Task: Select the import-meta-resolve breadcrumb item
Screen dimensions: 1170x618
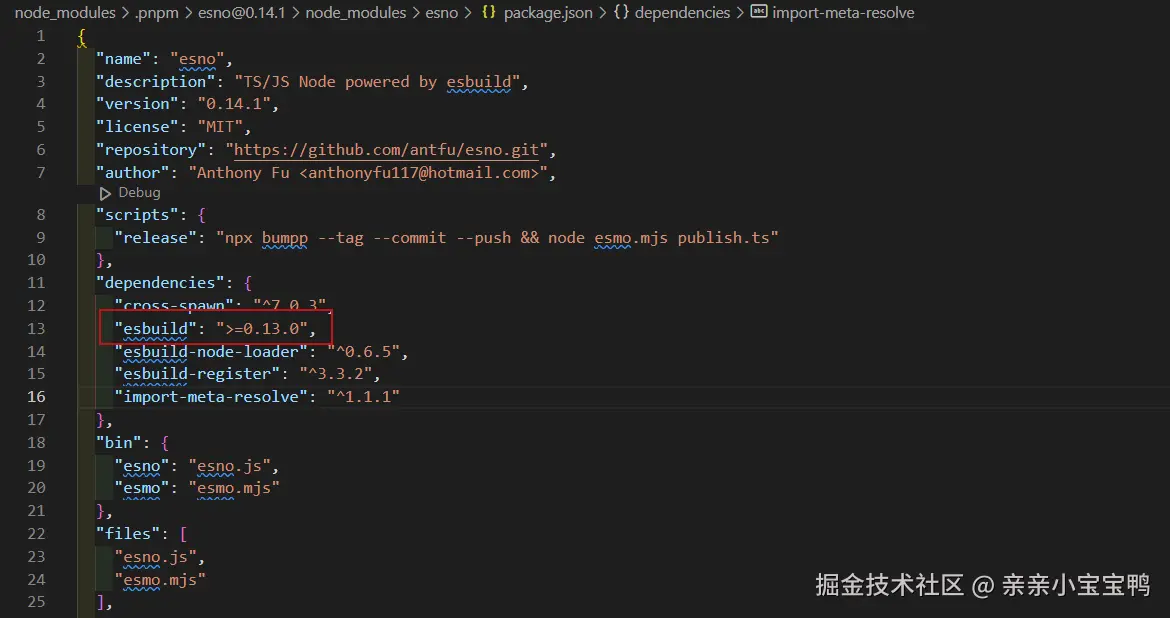Action: click(x=843, y=13)
